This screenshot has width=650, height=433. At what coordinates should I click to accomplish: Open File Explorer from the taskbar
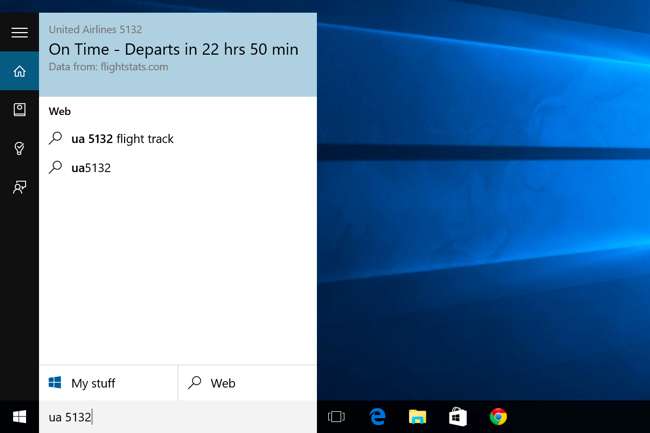pos(417,417)
